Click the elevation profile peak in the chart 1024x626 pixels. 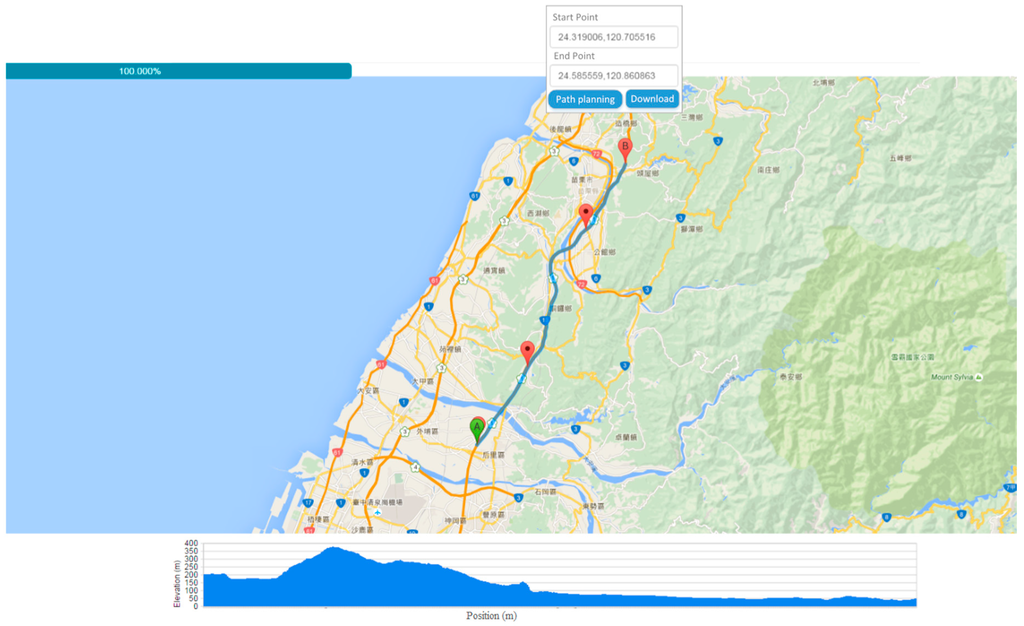(x=334, y=549)
